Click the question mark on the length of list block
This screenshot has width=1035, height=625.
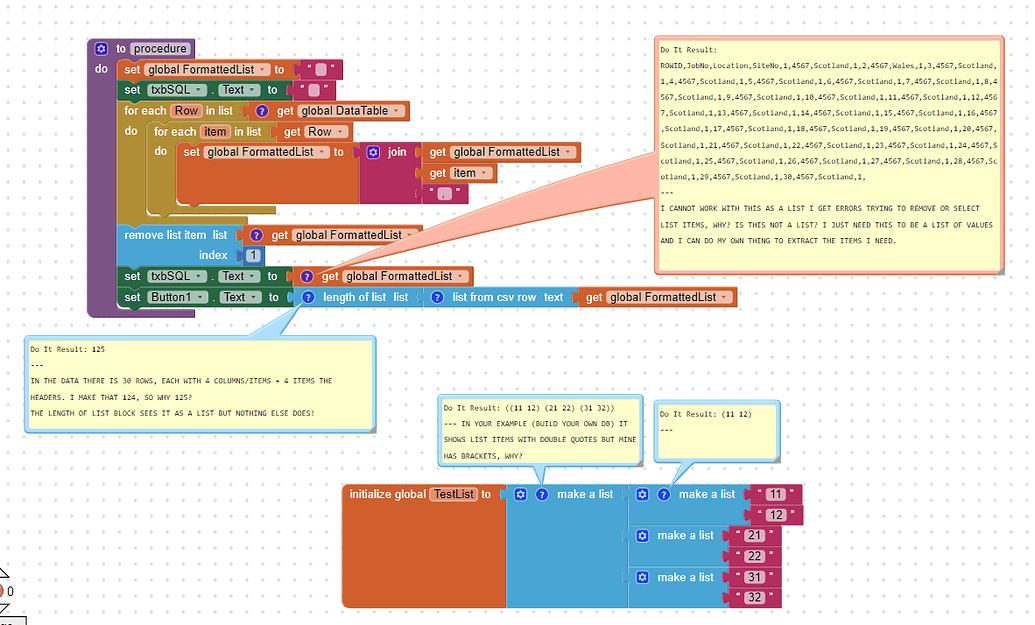click(308, 297)
